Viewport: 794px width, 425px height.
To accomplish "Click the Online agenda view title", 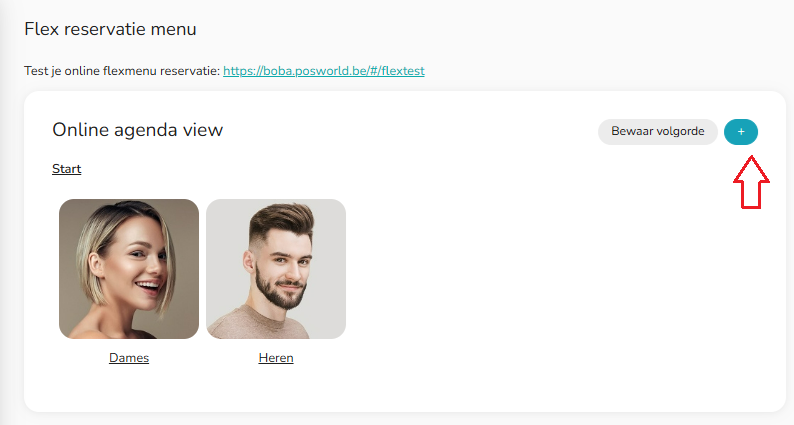I will tap(138, 130).
